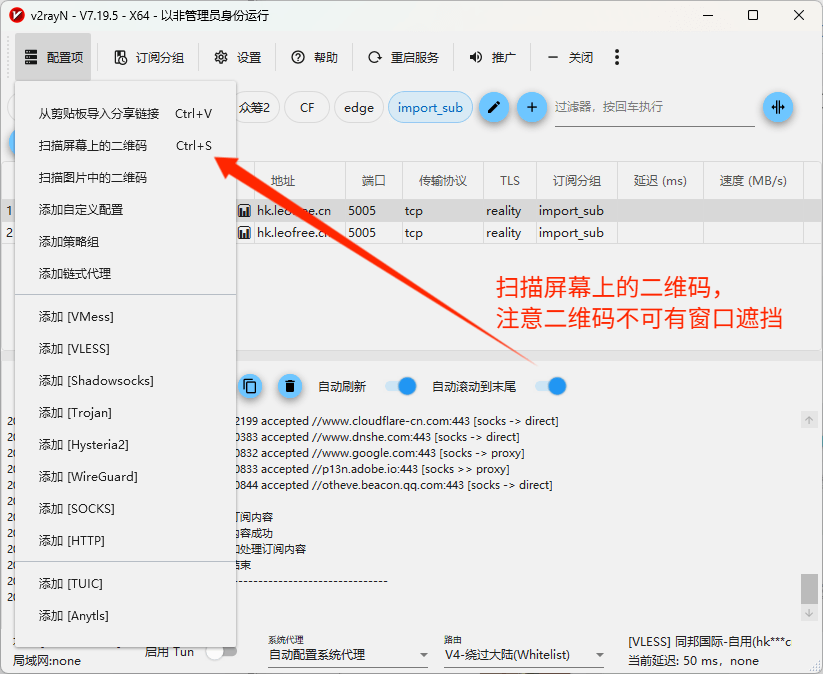The height and width of the screenshot is (674, 823).
Task: Choose 添加 [Trojan] menu entry
Action: 125,413
